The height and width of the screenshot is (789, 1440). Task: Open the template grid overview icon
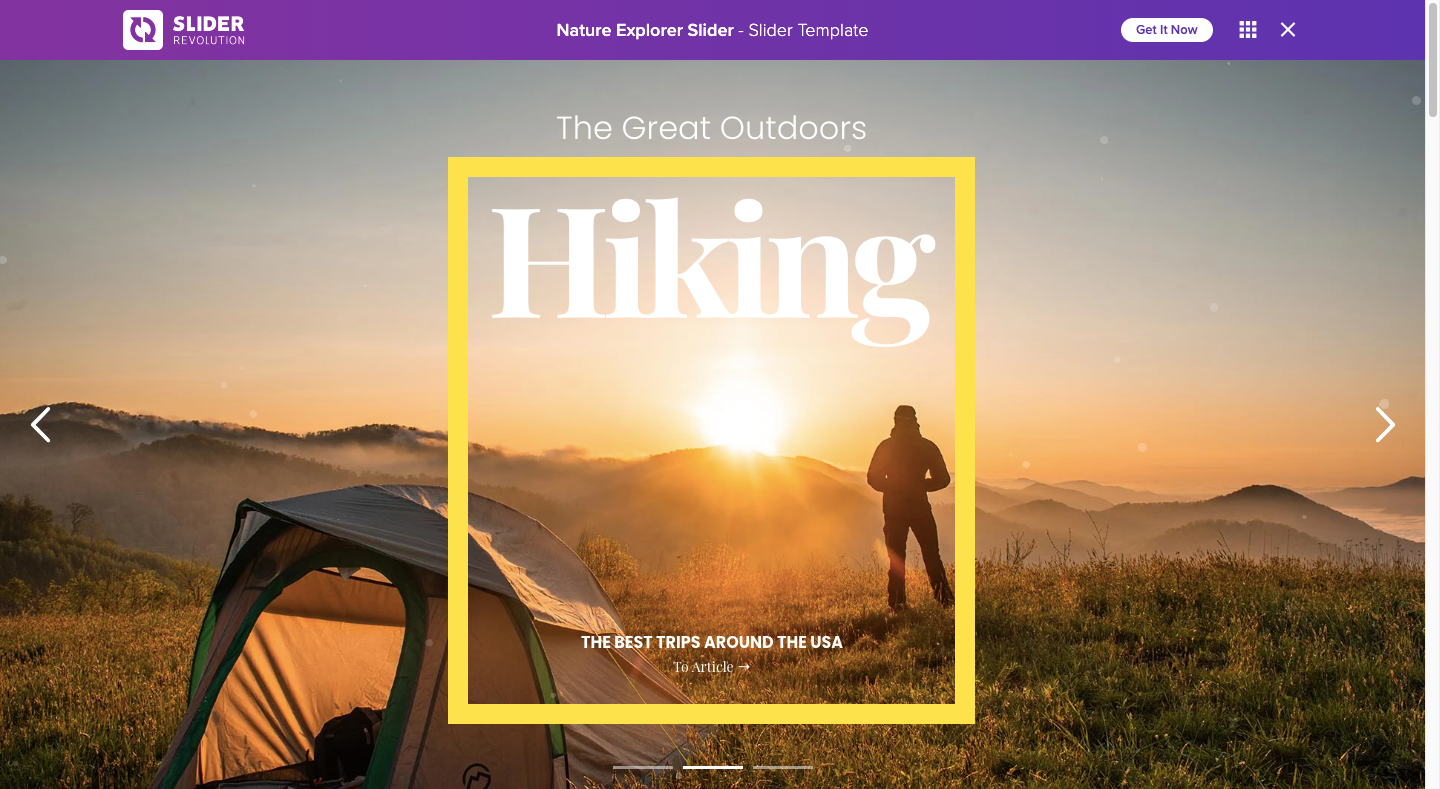tap(1248, 30)
